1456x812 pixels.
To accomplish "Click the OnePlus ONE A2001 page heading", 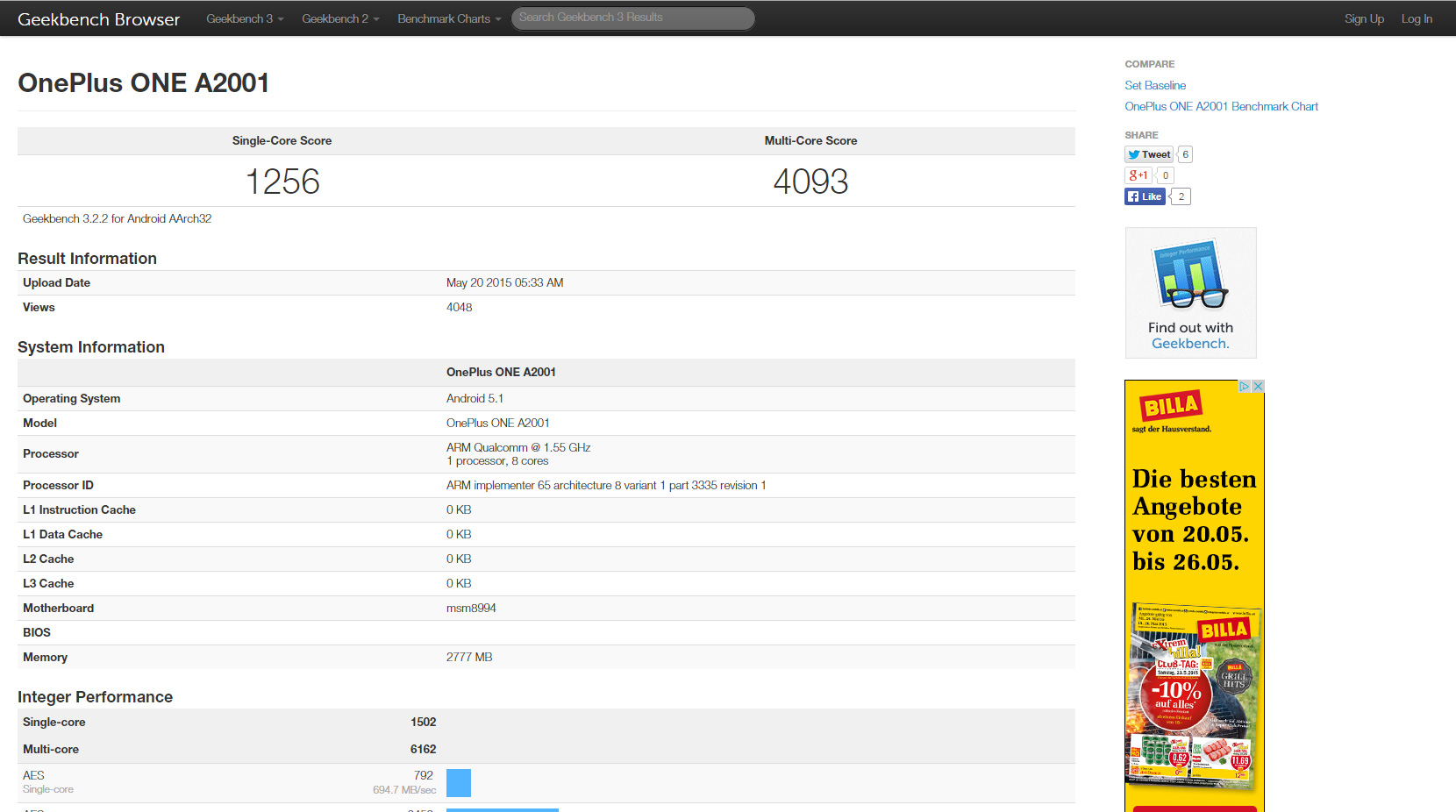I will point(144,82).
